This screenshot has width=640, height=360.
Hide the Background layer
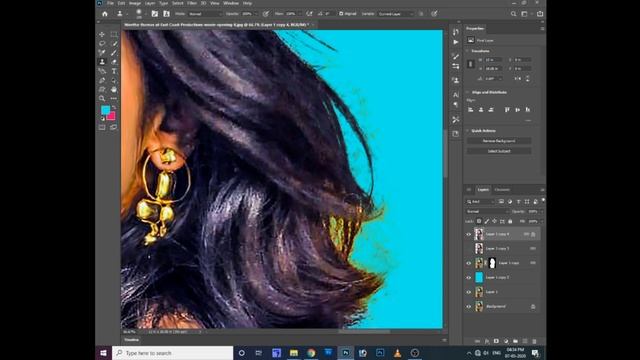469,307
